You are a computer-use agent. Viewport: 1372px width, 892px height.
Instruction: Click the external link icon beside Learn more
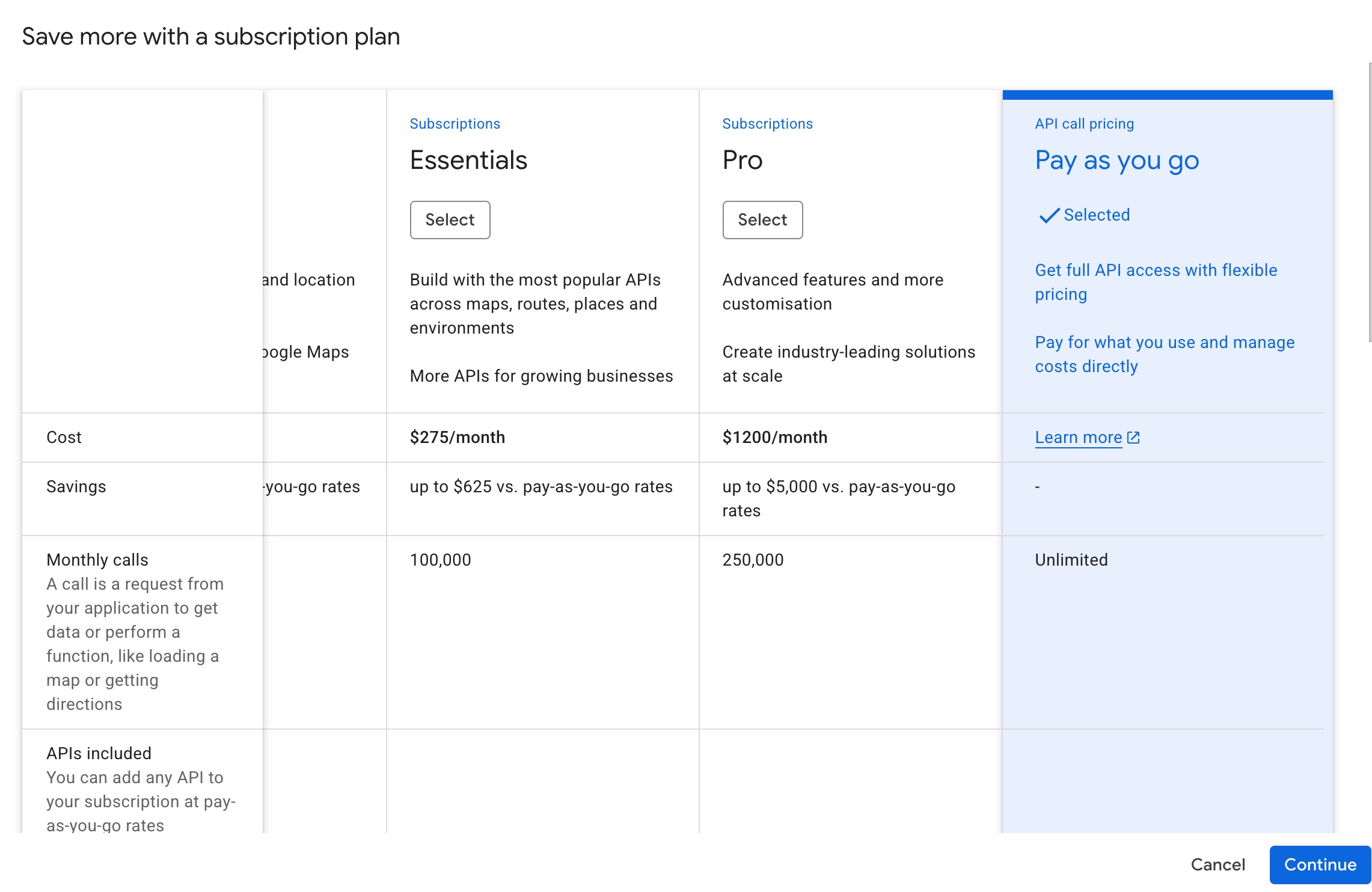(x=1133, y=438)
